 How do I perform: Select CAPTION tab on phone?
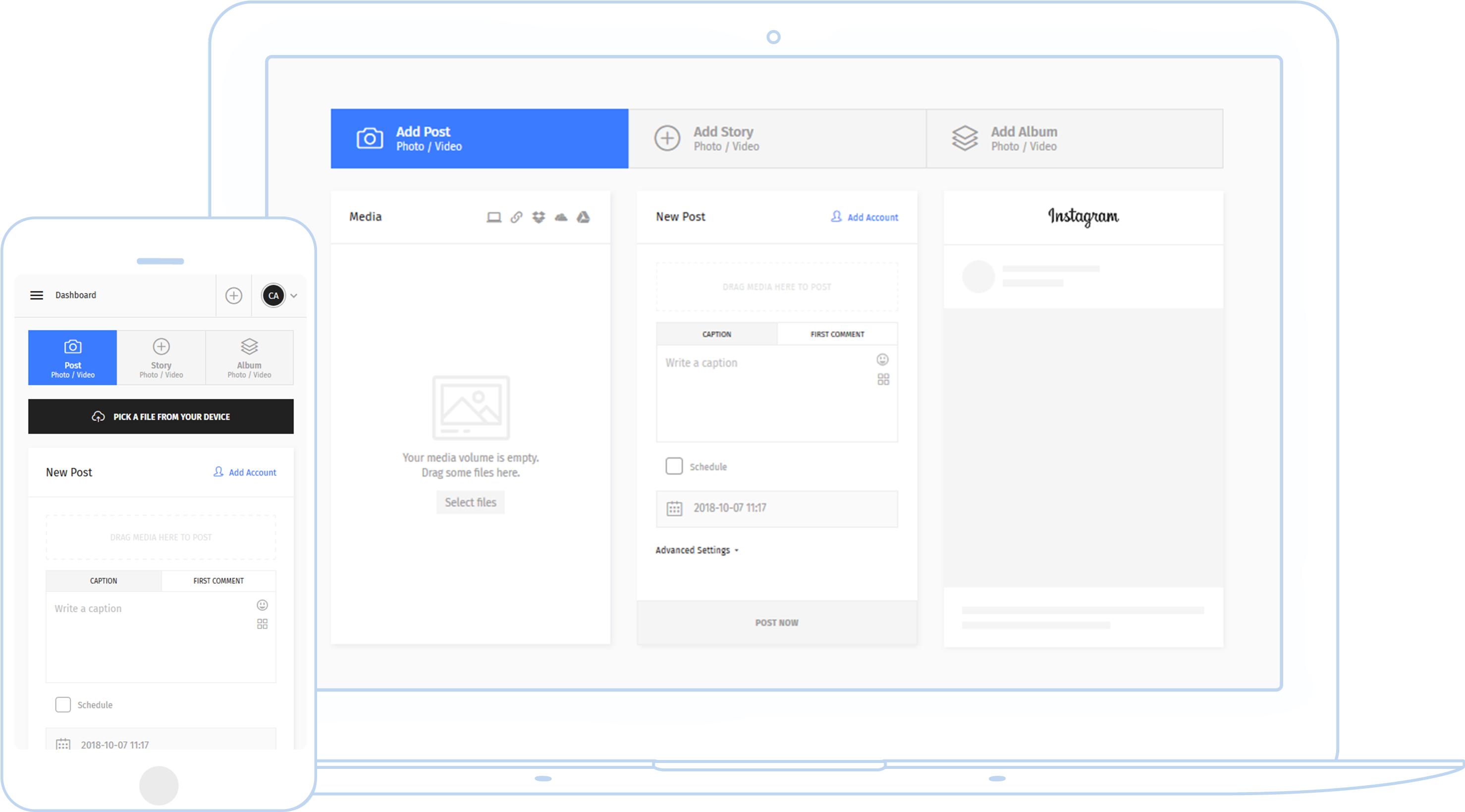tap(104, 581)
